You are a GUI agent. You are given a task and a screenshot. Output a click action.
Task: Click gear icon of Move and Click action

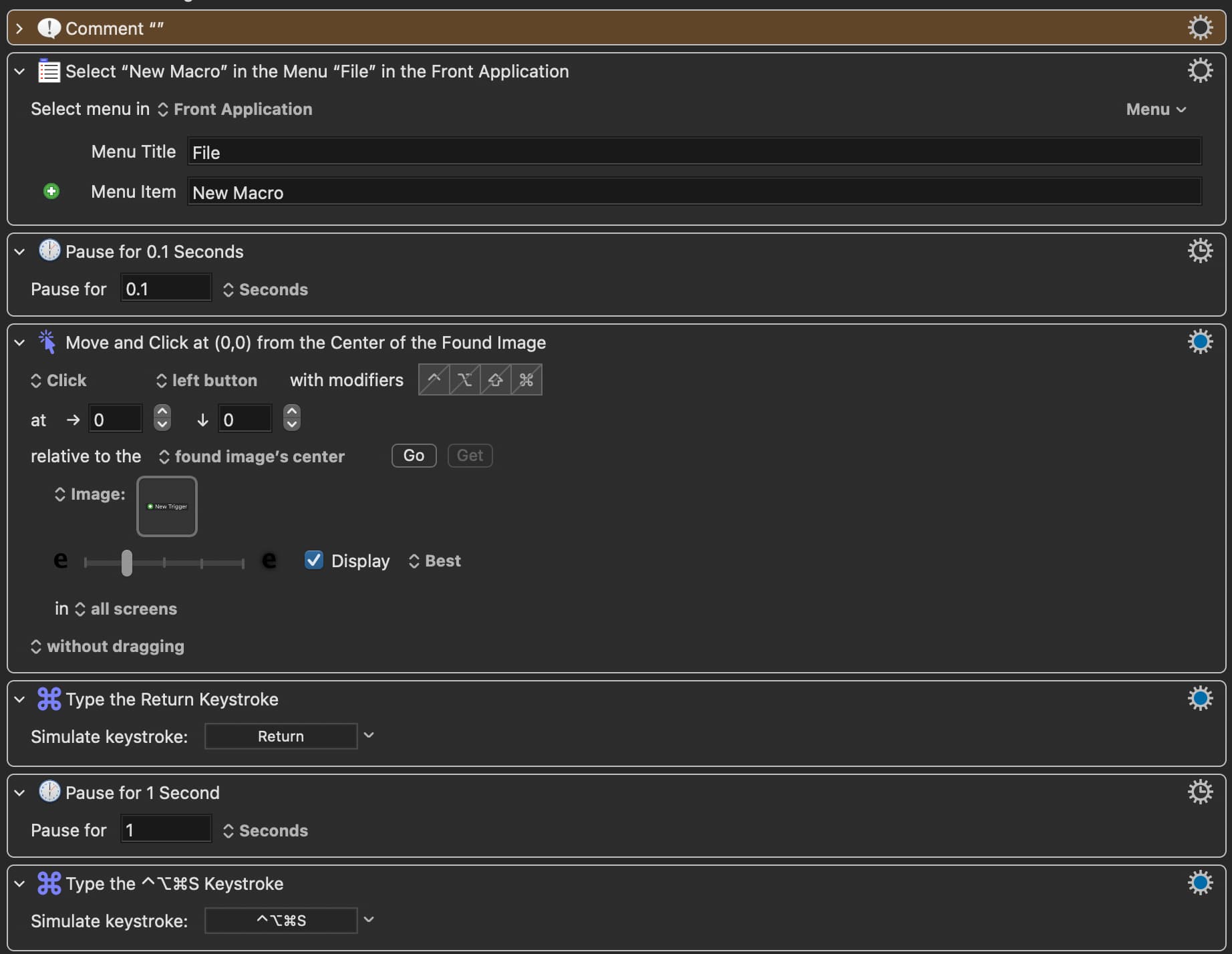[1199, 342]
